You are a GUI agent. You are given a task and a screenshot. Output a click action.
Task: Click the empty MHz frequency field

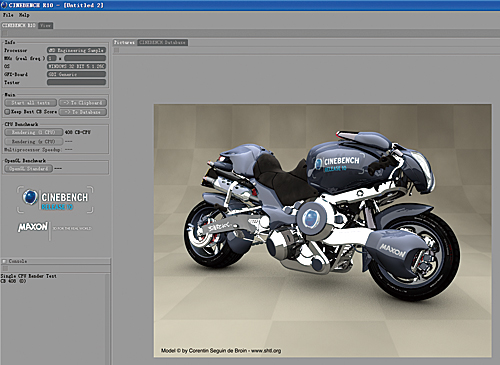pos(85,58)
